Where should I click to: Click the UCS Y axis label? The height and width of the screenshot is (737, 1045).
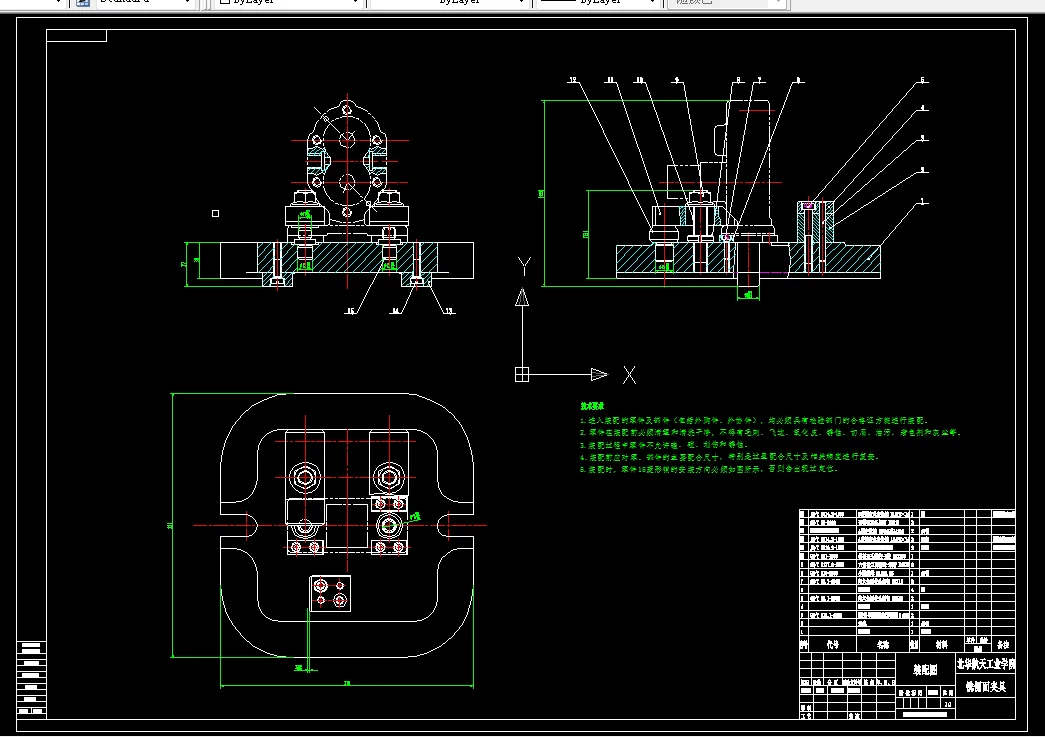point(524,267)
